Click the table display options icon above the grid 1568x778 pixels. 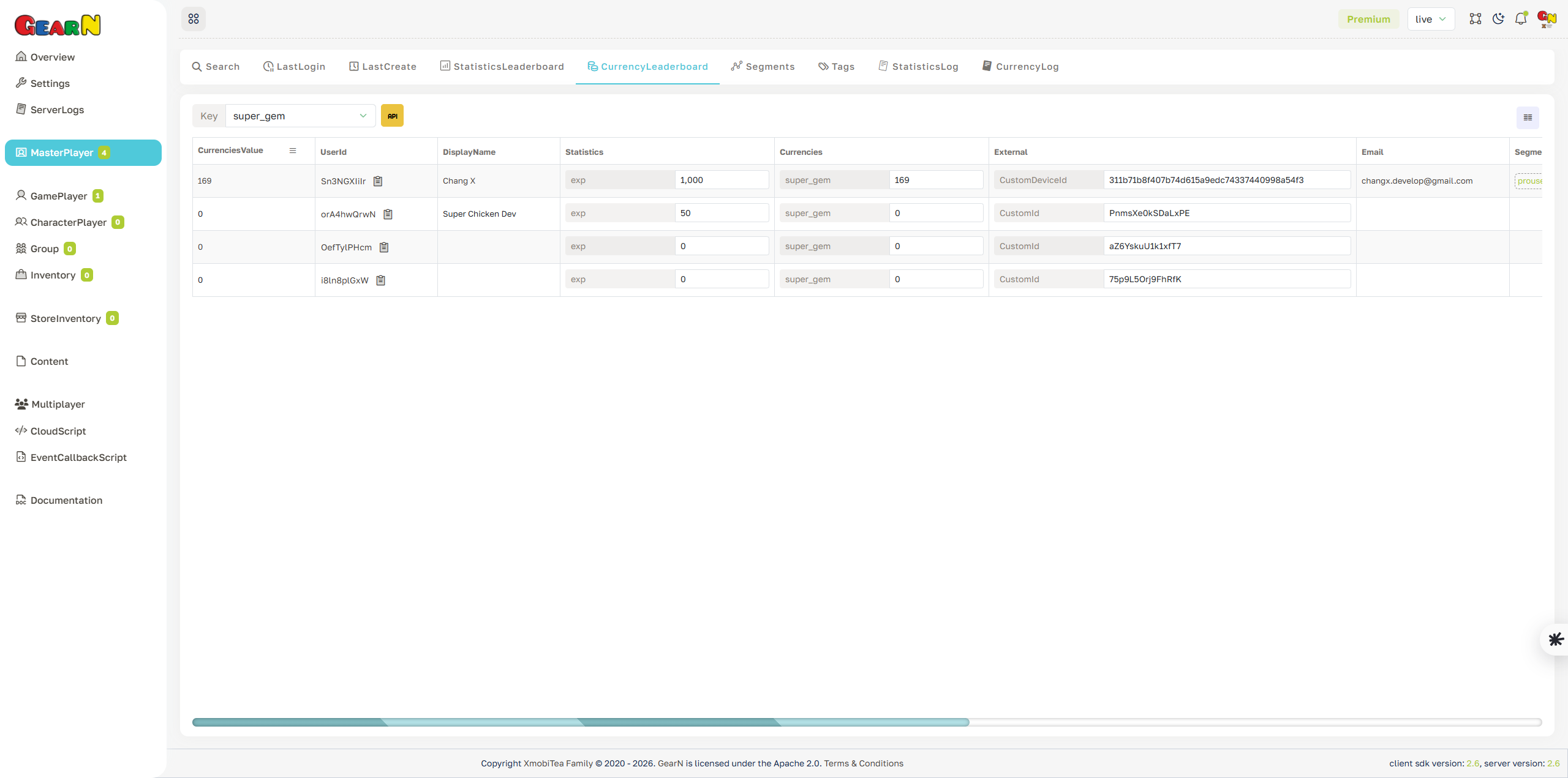pyautogui.click(x=1527, y=117)
